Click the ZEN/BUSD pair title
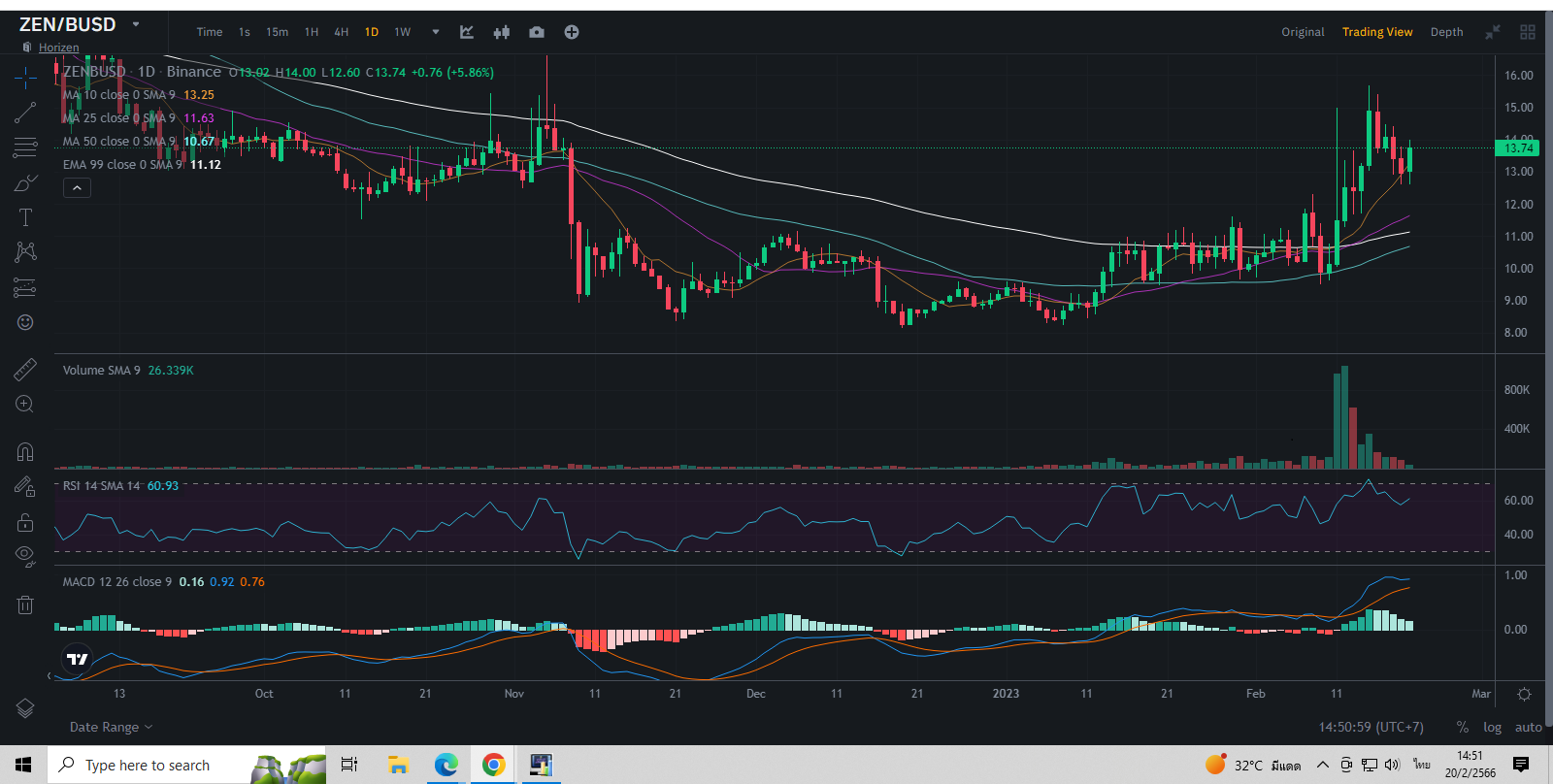 [68, 24]
